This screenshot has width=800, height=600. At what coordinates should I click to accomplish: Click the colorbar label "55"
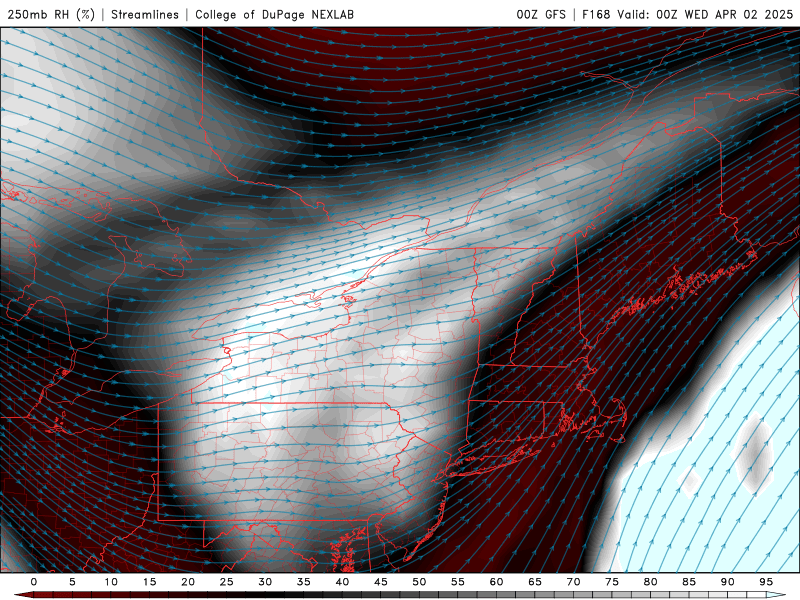click(x=458, y=582)
